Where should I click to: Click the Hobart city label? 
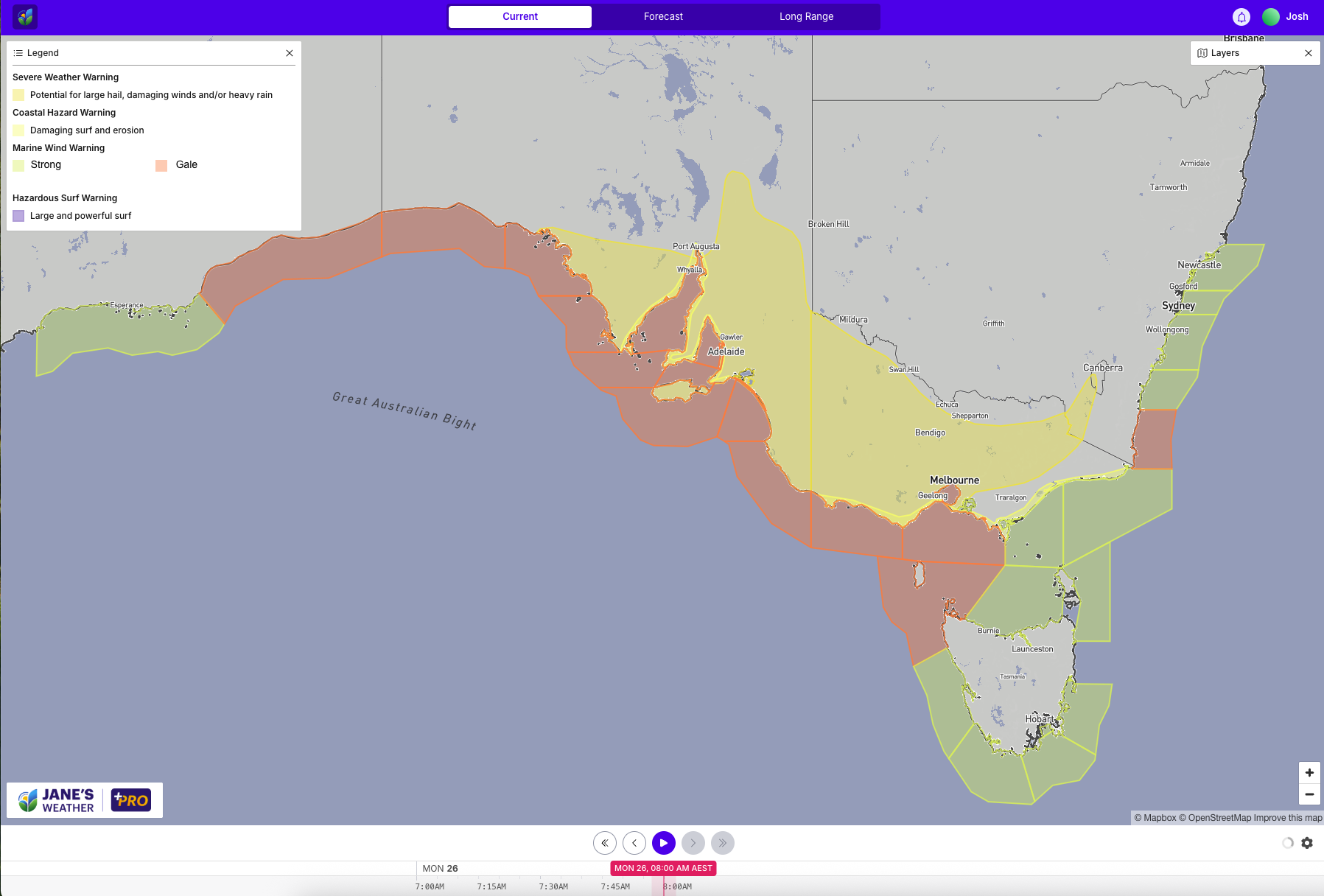pos(1039,719)
